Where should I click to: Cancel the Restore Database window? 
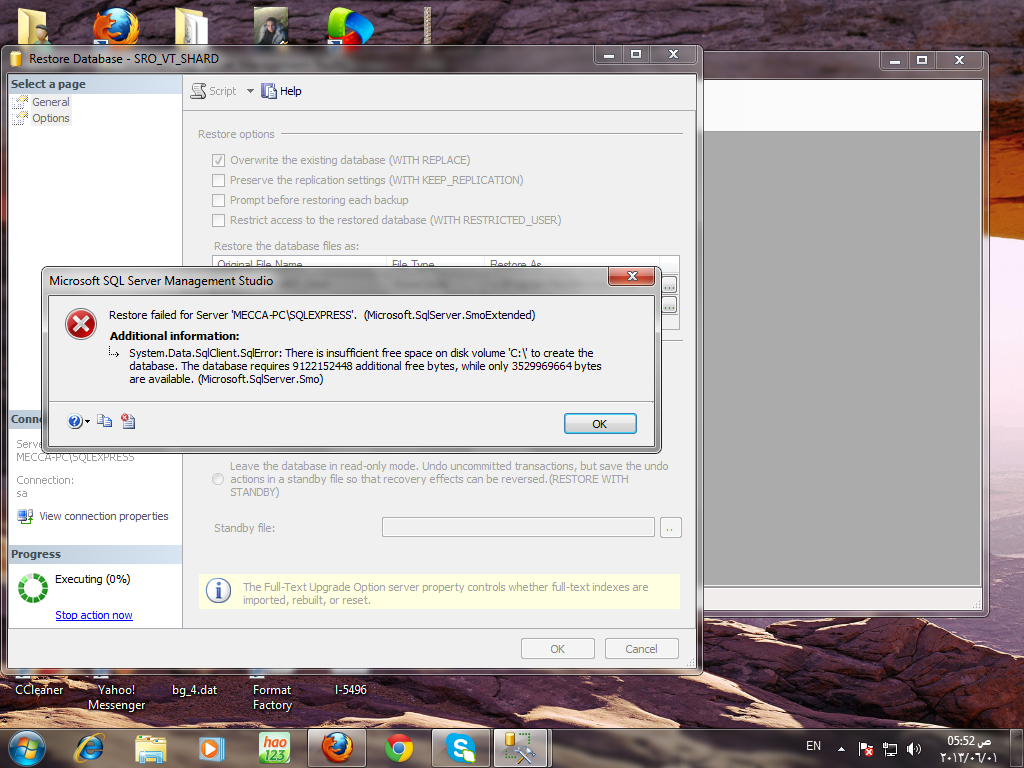641,649
